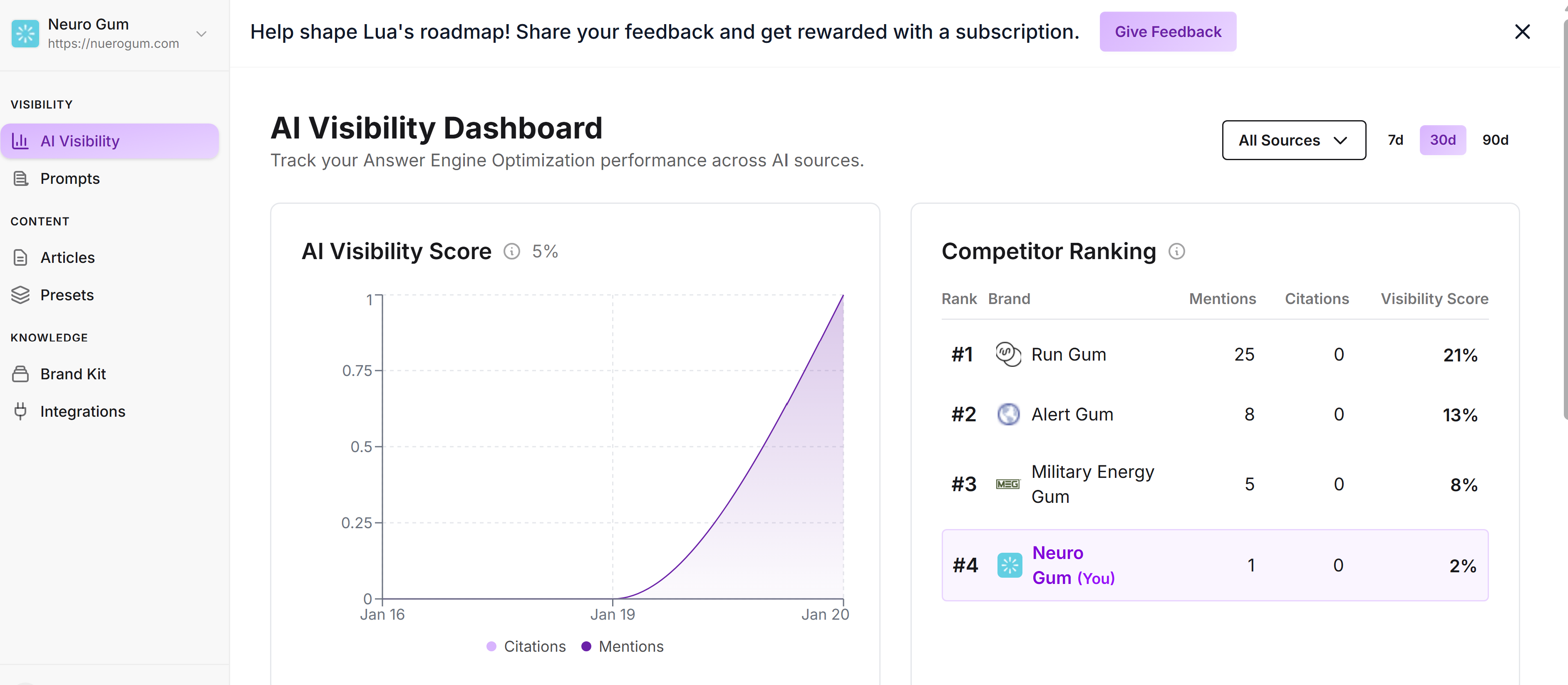Select the AI Visibility bar chart icon
This screenshot has height=685, width=1568.
[x=20, y=141]
